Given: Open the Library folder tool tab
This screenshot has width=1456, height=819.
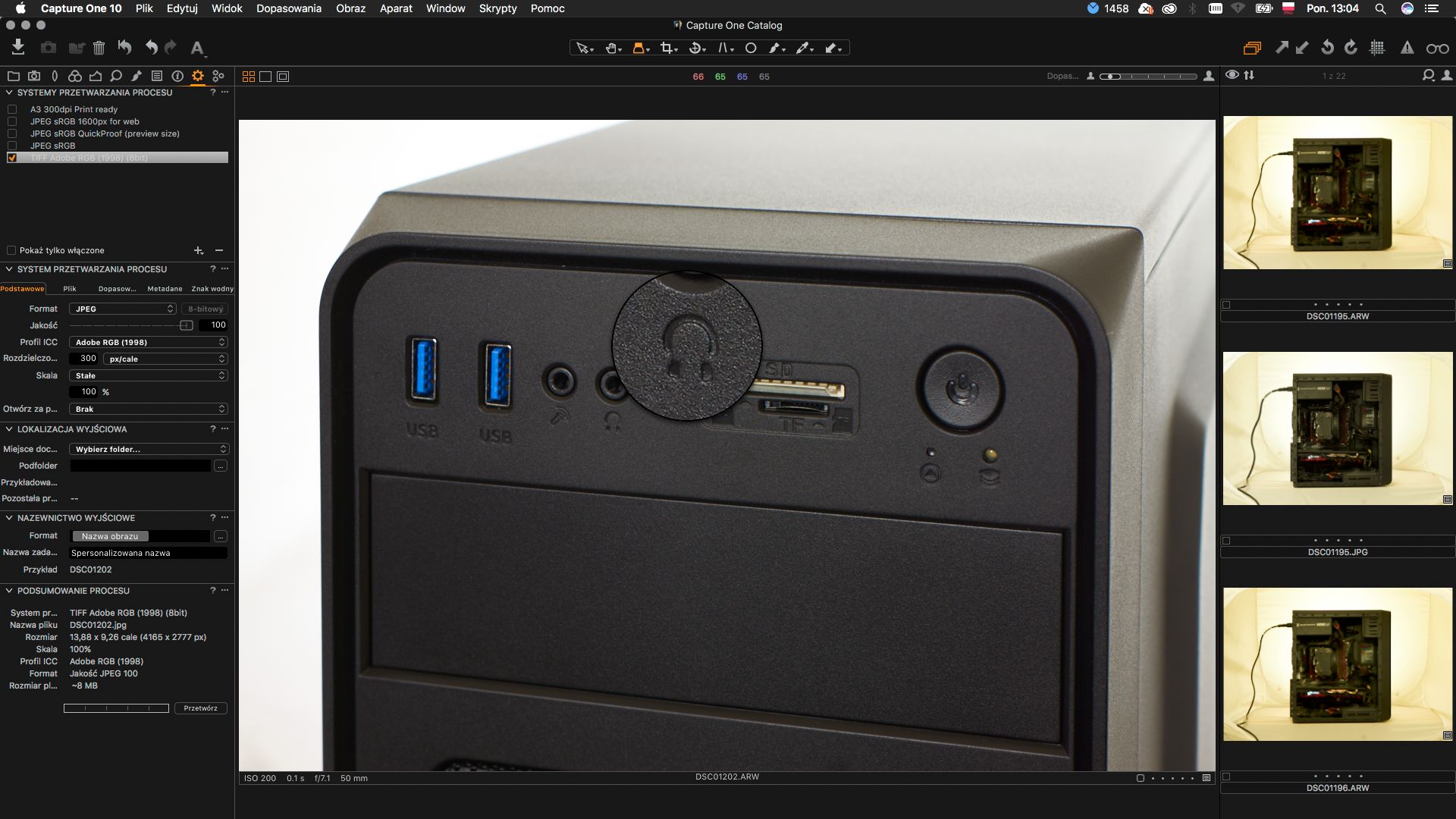Looking at the screenshot, I should (13, 76).
